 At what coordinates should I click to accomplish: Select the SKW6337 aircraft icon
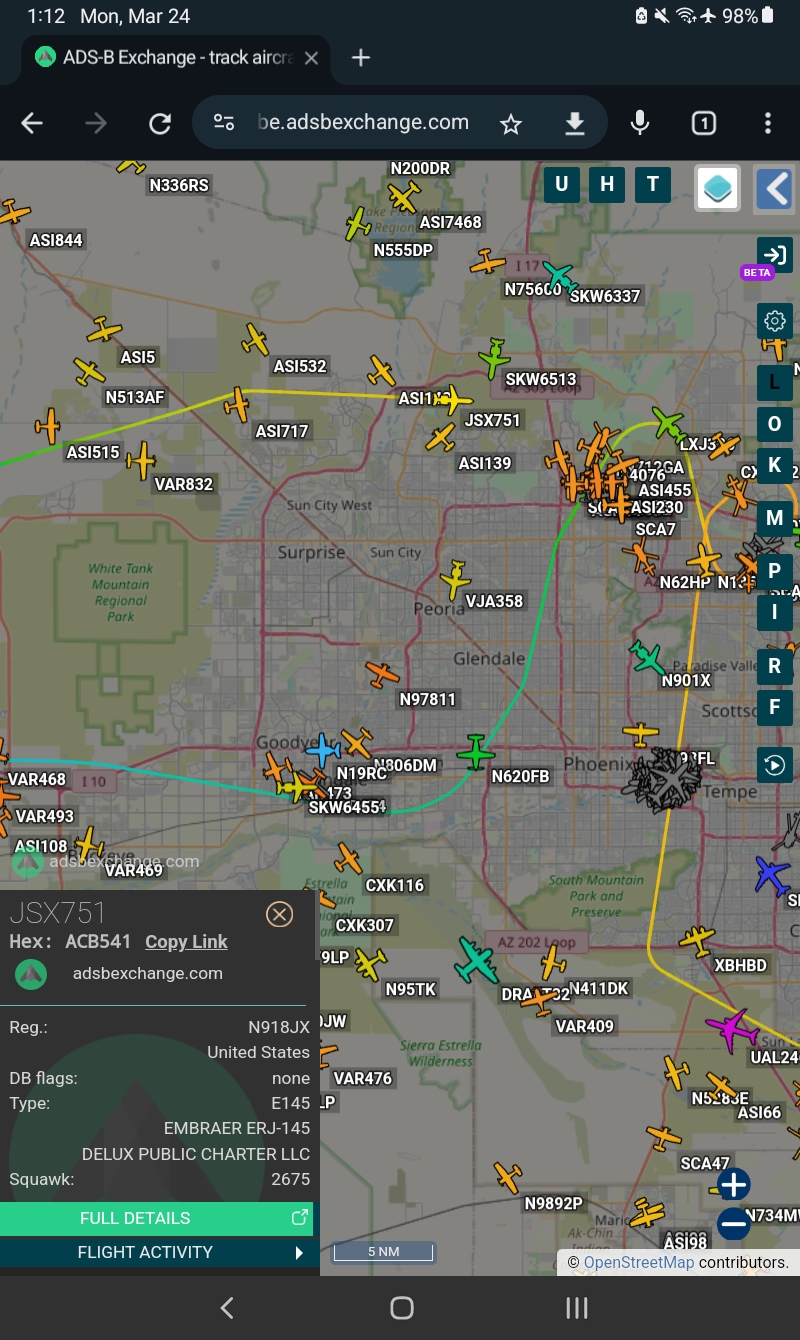click(559, 276)
